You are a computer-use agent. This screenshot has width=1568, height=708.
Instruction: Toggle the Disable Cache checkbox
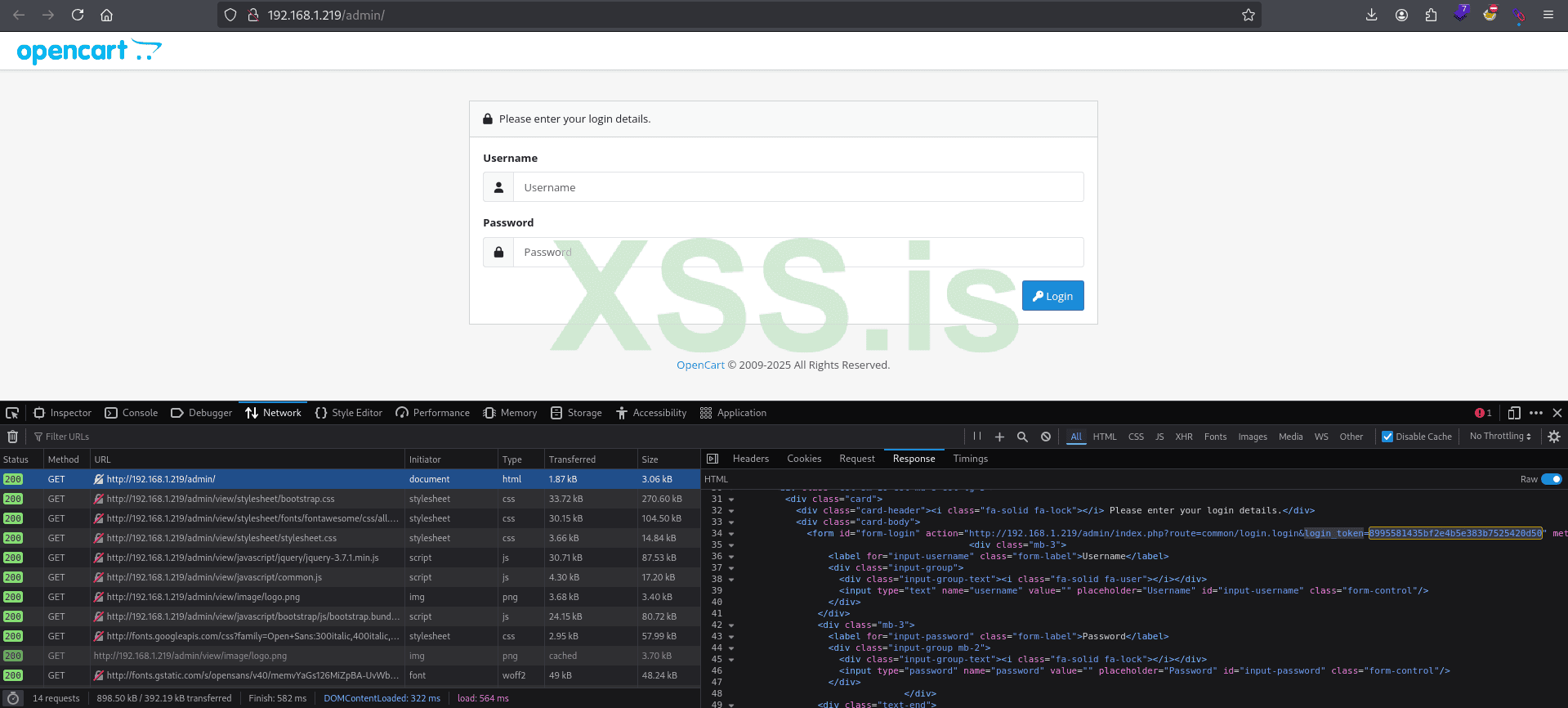click(1387, 437)
